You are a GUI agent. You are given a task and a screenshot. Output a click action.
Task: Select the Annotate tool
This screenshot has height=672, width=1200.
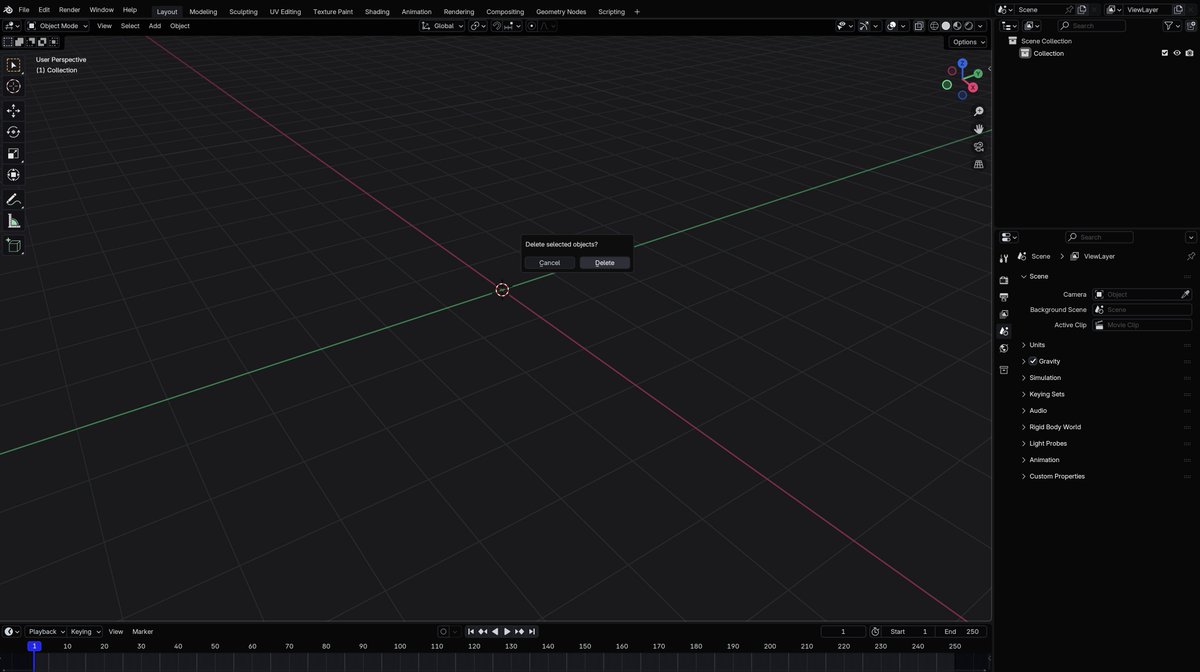click(x=13, y=200)
